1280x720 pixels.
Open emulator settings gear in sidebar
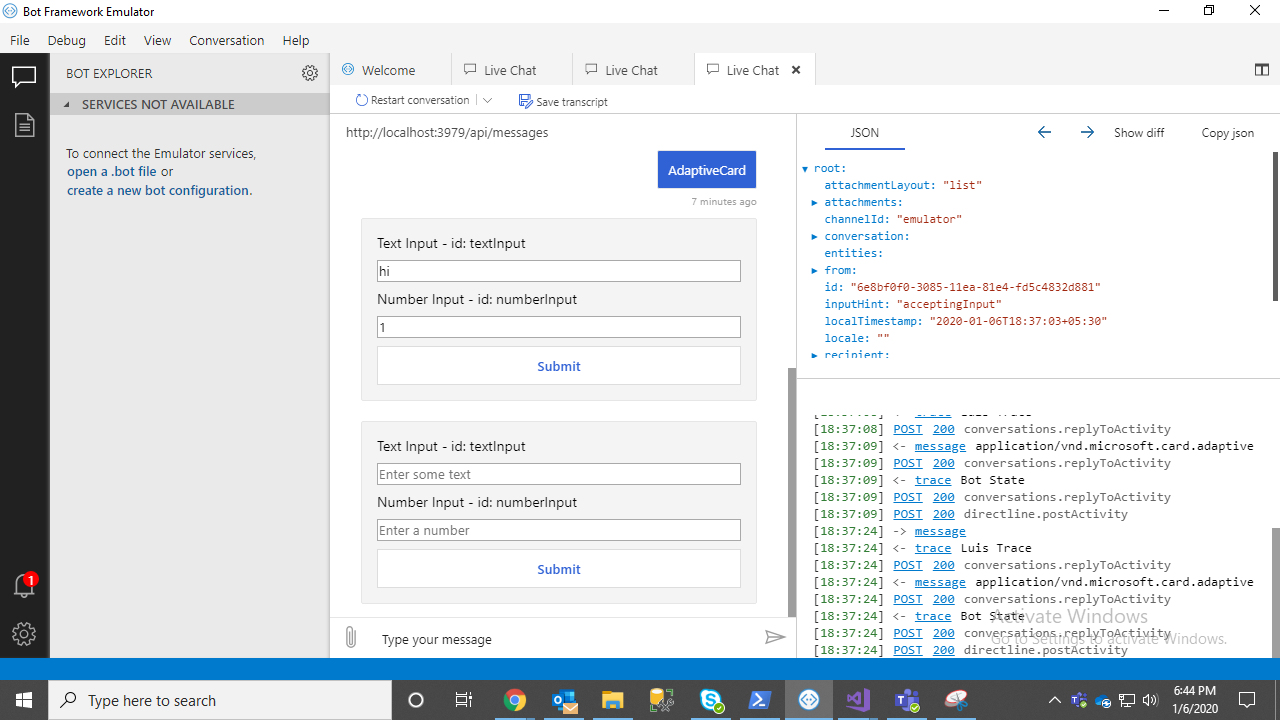24,634
